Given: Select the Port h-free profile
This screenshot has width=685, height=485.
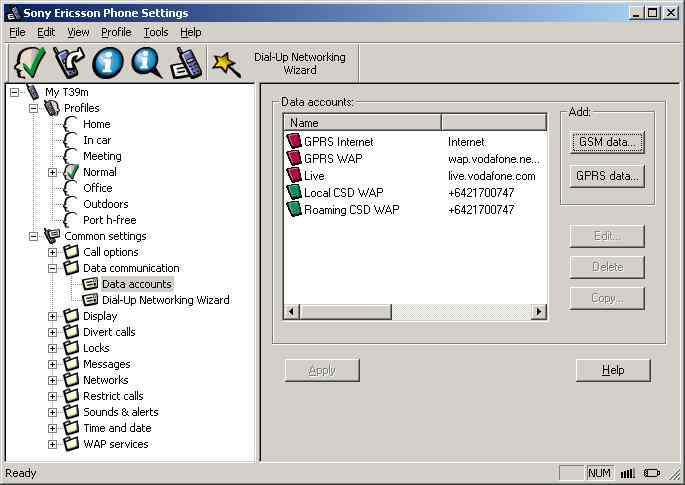Looking at the screenshot, I should tap(110, 220).
